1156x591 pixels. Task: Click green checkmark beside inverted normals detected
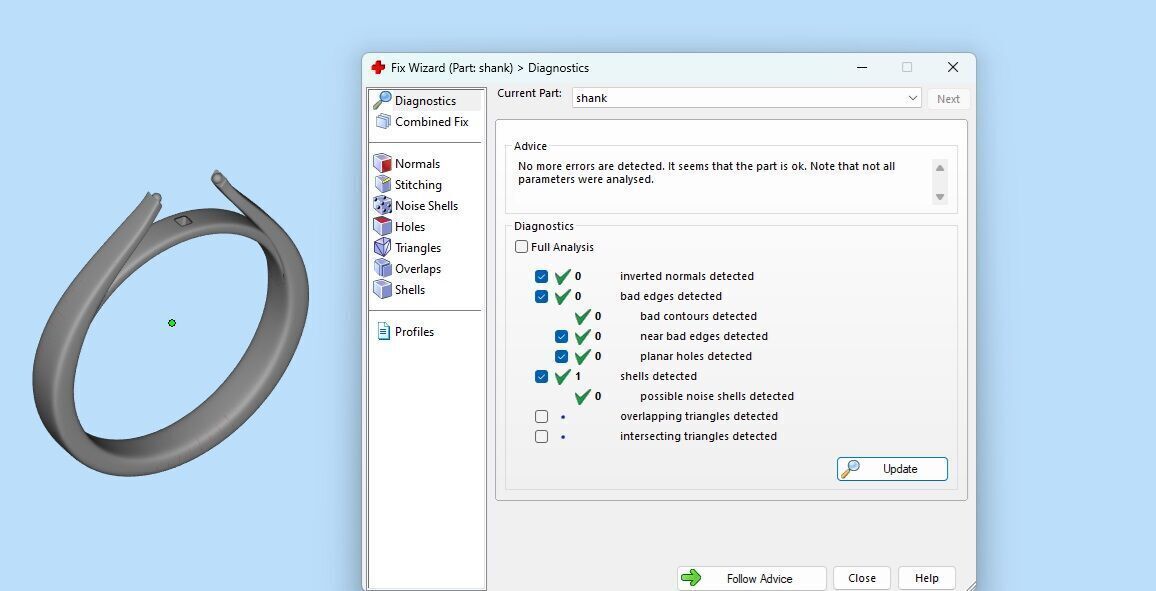pyautogui.click(x=563, y=276)
